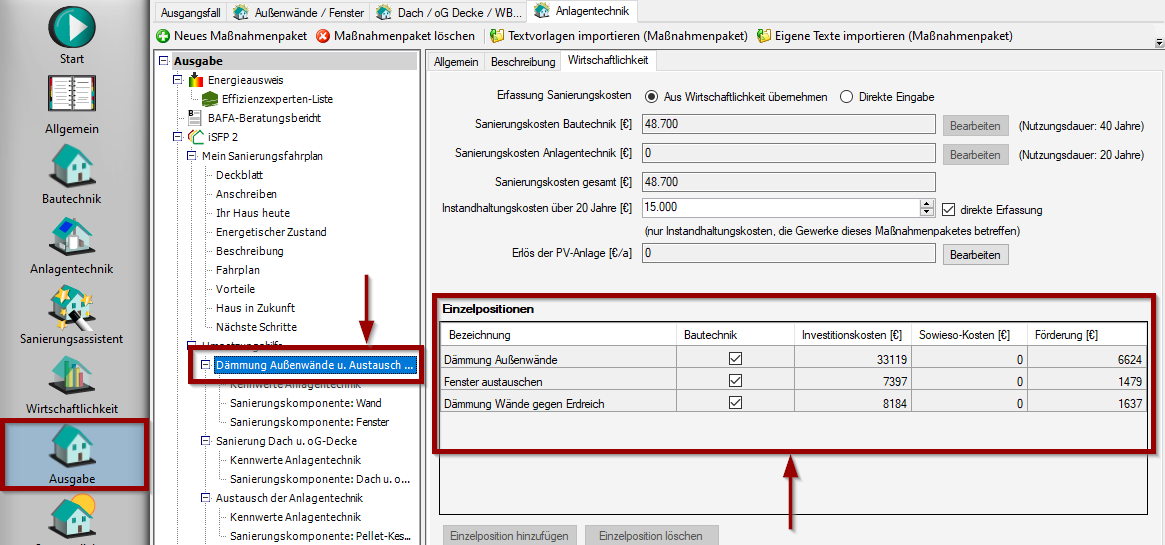Switch to the Beschreibung tab

tap(522, 62)
